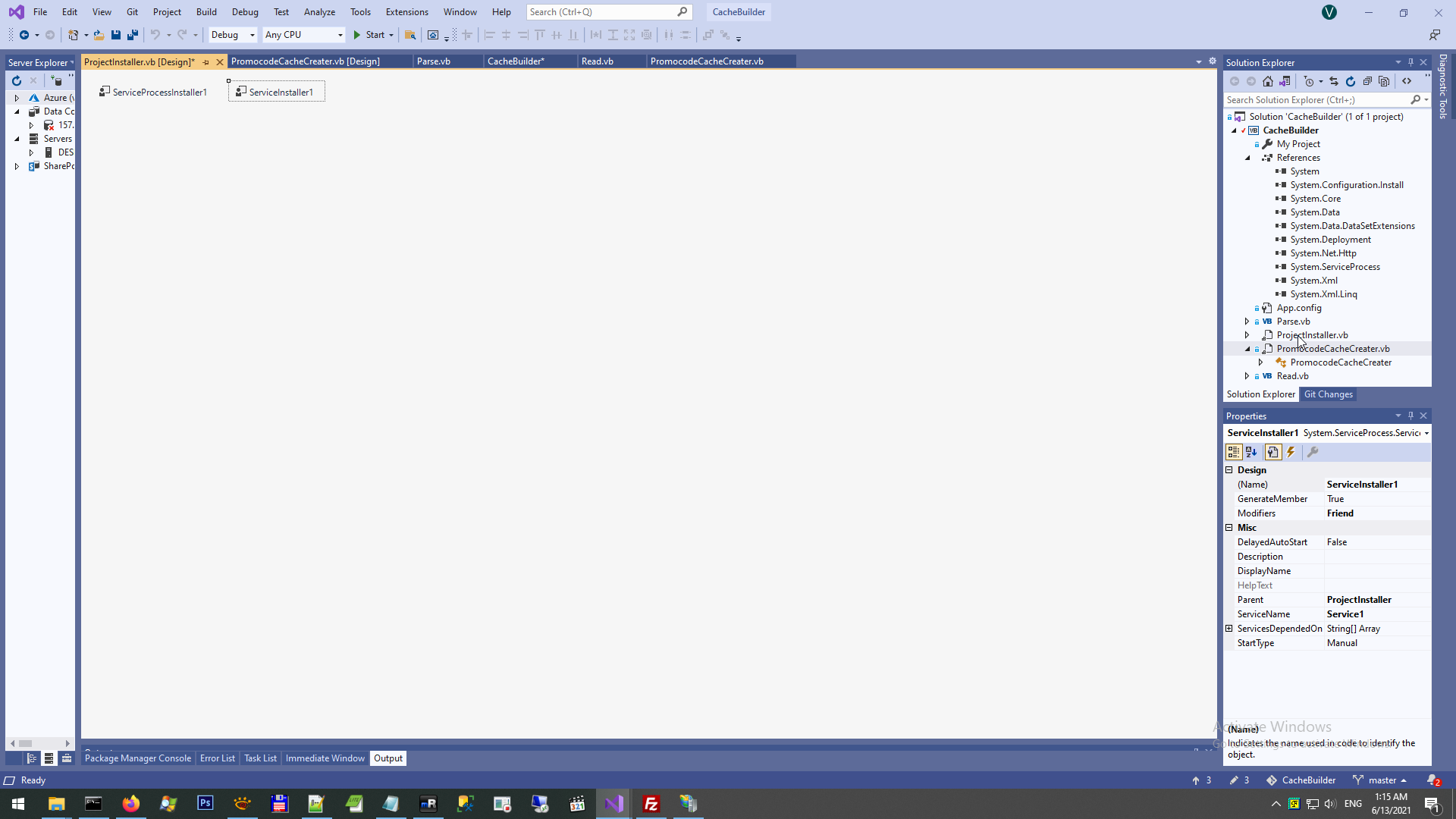
Task: Refresh the Server Explorer
Action: pyautogui.click(x=17, y=80)
